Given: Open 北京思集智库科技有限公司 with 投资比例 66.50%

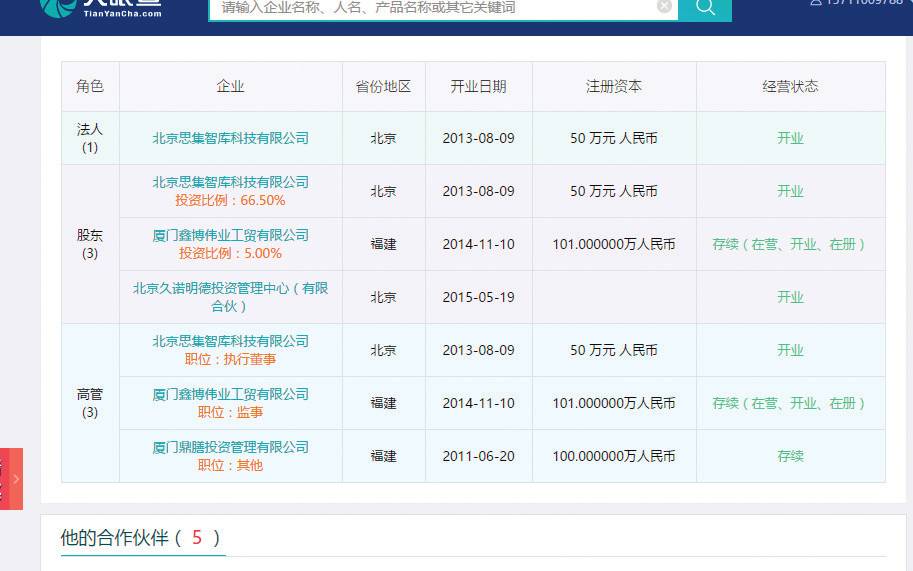Looking at the screenshot, I should click(x=231, y=182).
